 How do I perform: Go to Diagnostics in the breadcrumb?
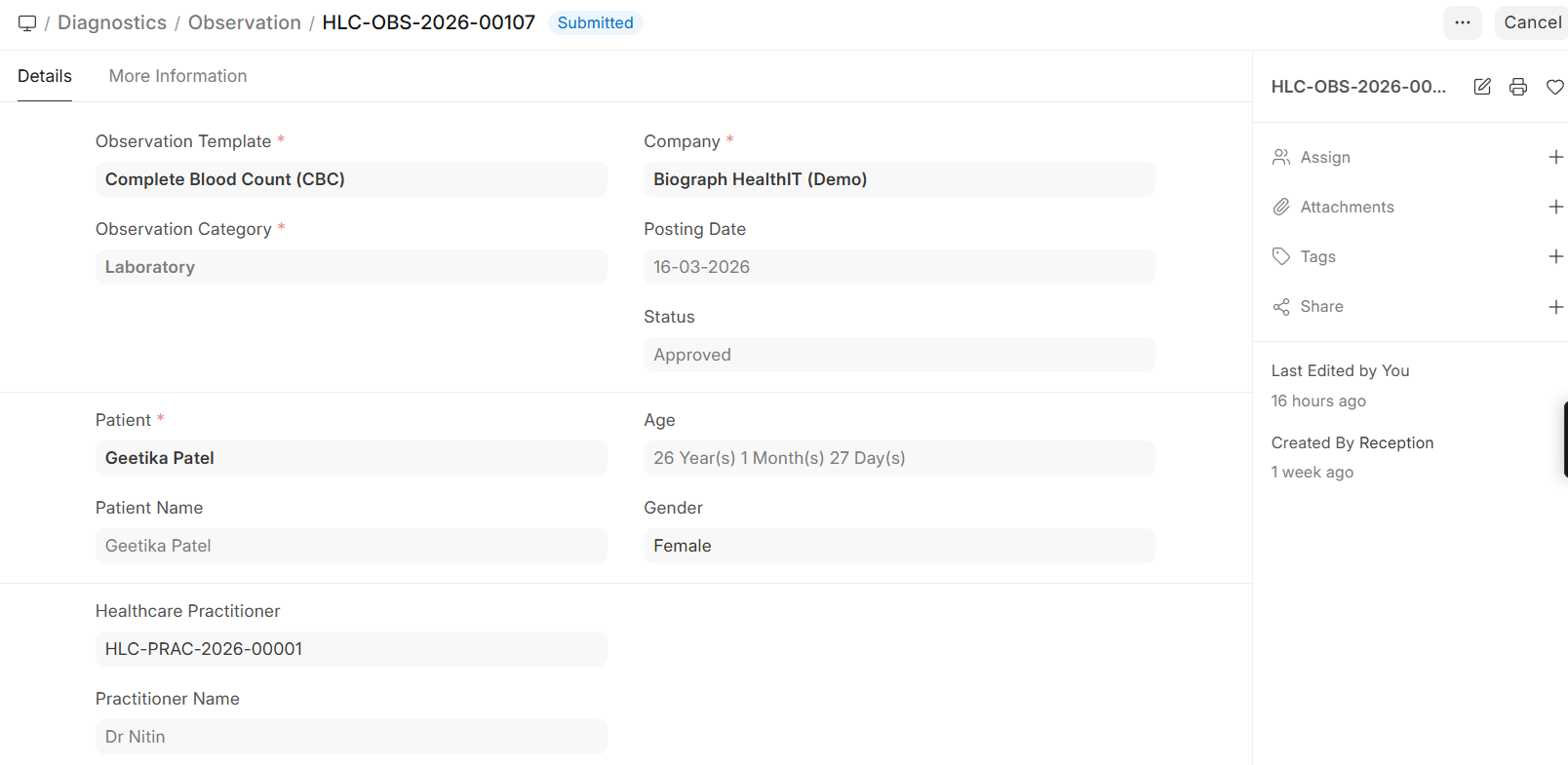coord(112,22)
